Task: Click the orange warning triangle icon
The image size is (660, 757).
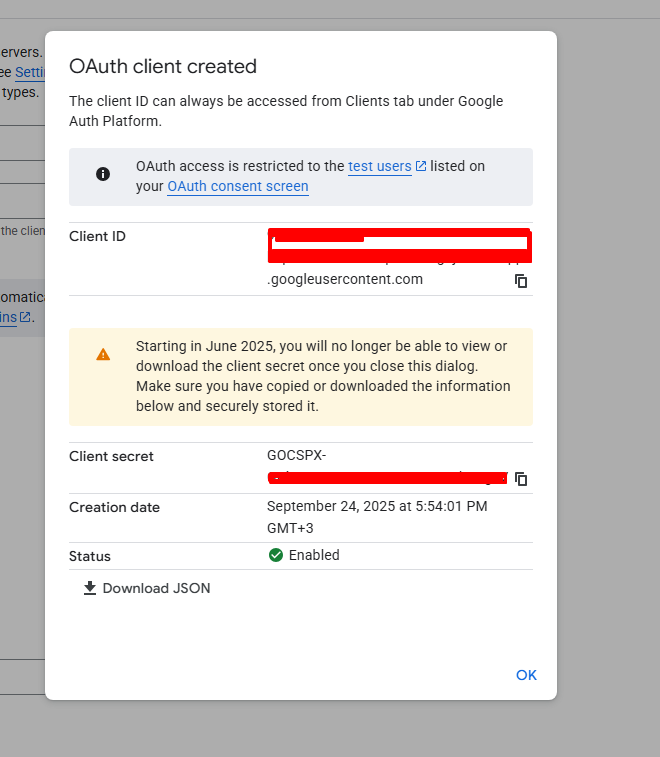Action: pyautogui.click(x=103, y=354)
